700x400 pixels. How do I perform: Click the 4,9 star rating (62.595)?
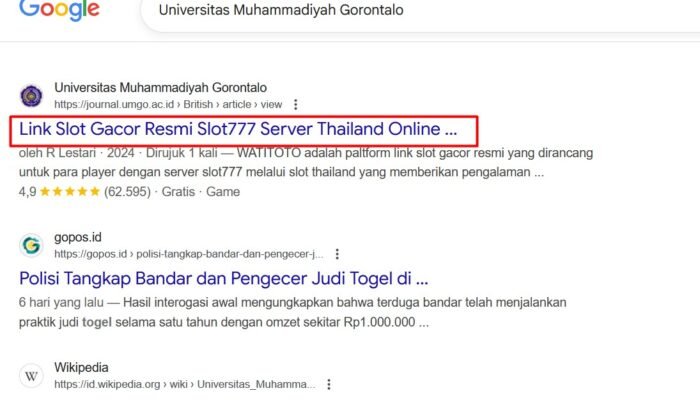click(x=85, y=192)
